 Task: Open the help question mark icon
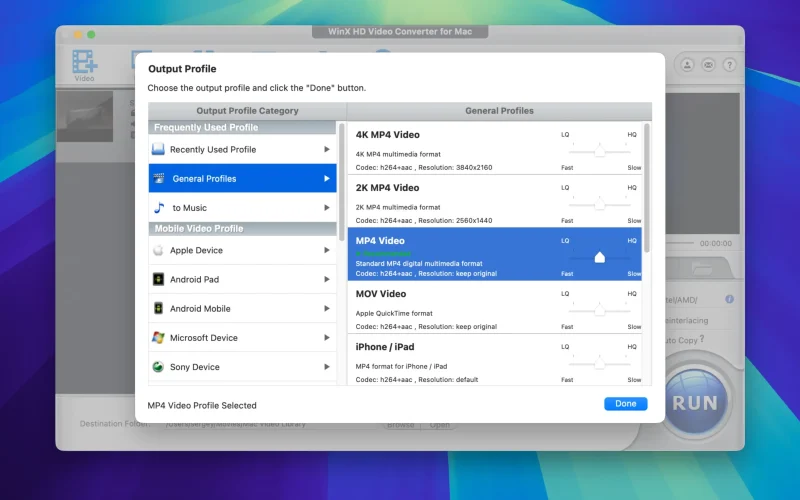730,65
